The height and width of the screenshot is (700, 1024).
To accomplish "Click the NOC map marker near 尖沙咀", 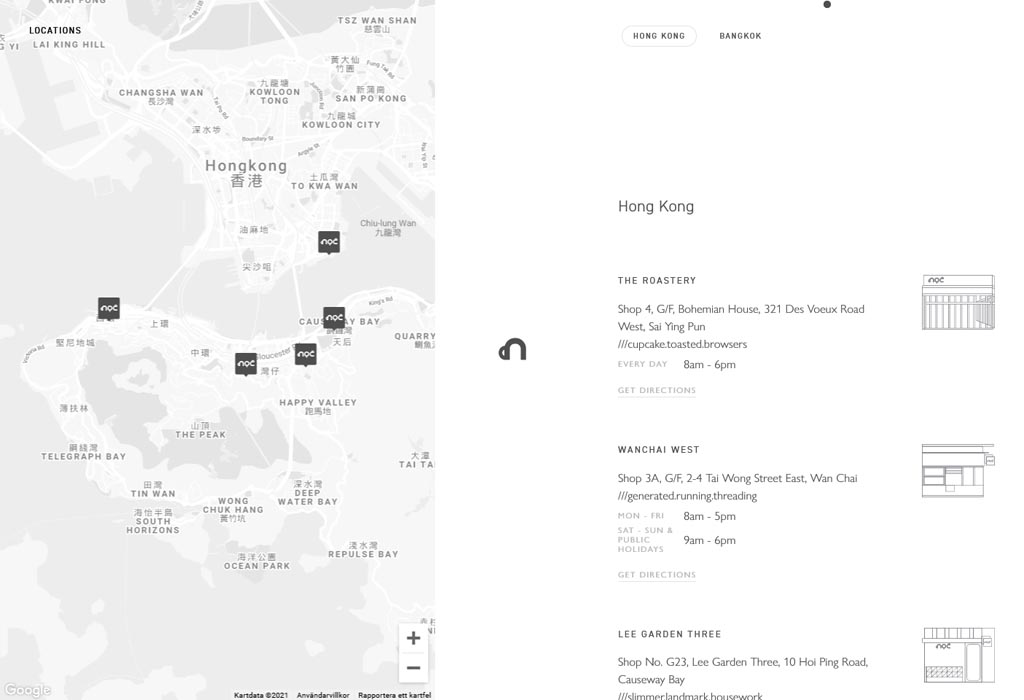I will click(x=329, y=242).
